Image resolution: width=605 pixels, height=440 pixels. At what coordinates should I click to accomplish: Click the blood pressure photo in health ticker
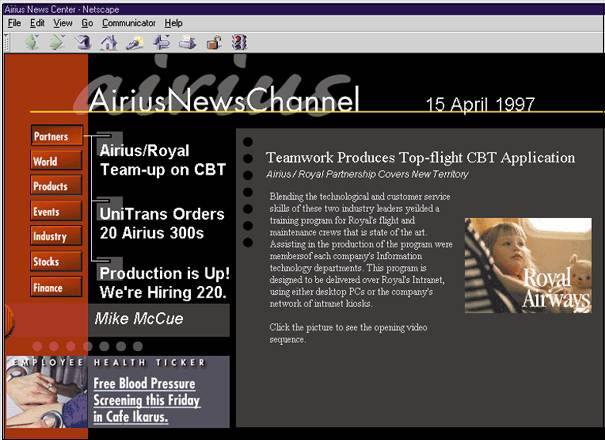(x=47, y=392)
